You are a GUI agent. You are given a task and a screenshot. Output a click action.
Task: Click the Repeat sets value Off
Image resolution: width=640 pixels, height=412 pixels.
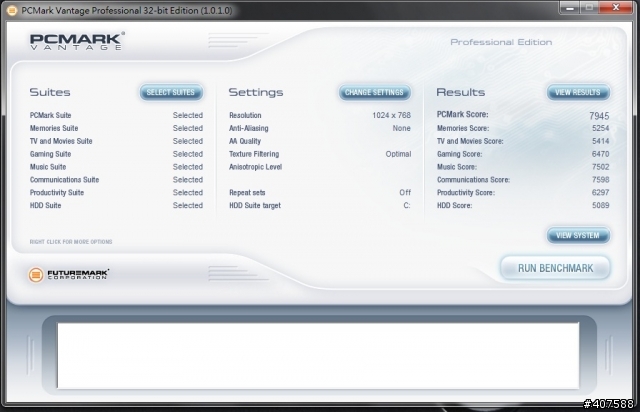click(405, 192)
